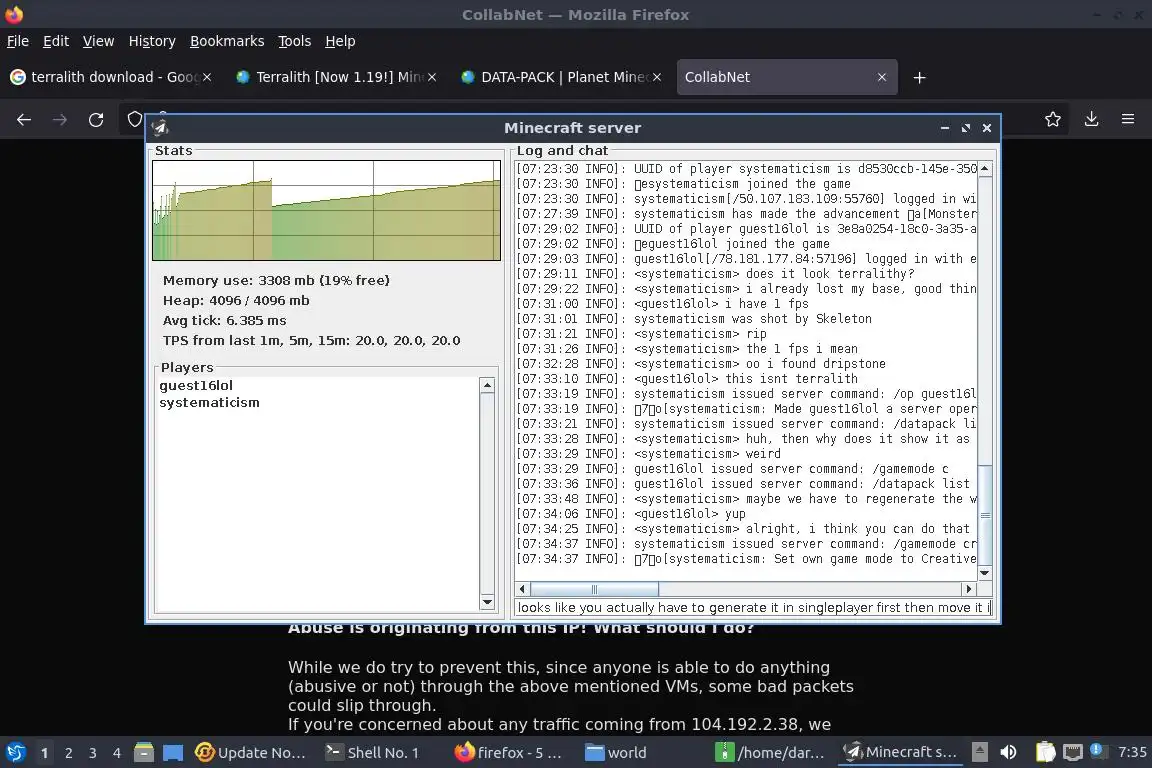Open the File menu in Firefox

[x=18, y=41]
